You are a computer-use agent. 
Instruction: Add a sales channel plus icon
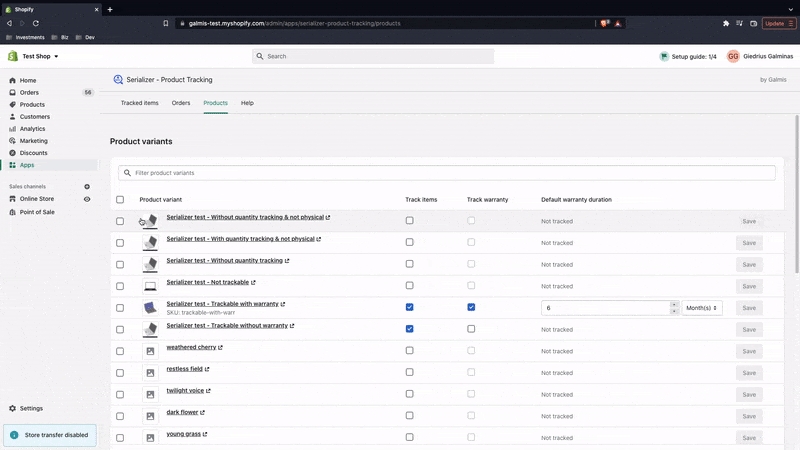[87, 187]
